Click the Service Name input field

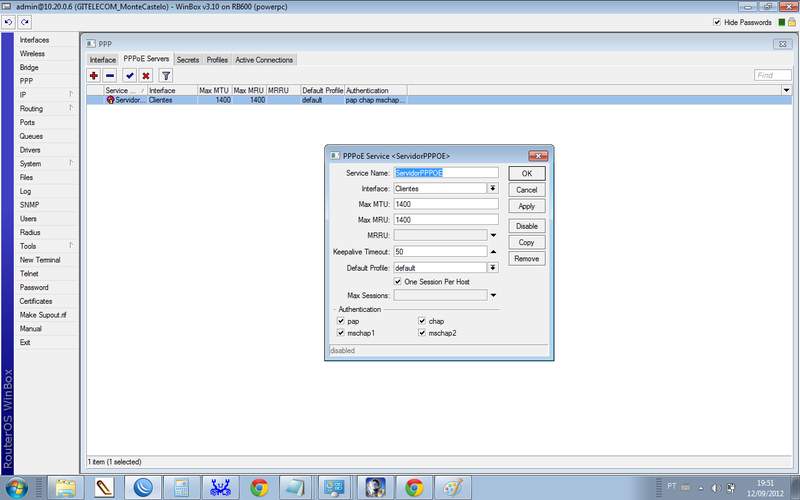click(x=446, y=172)
